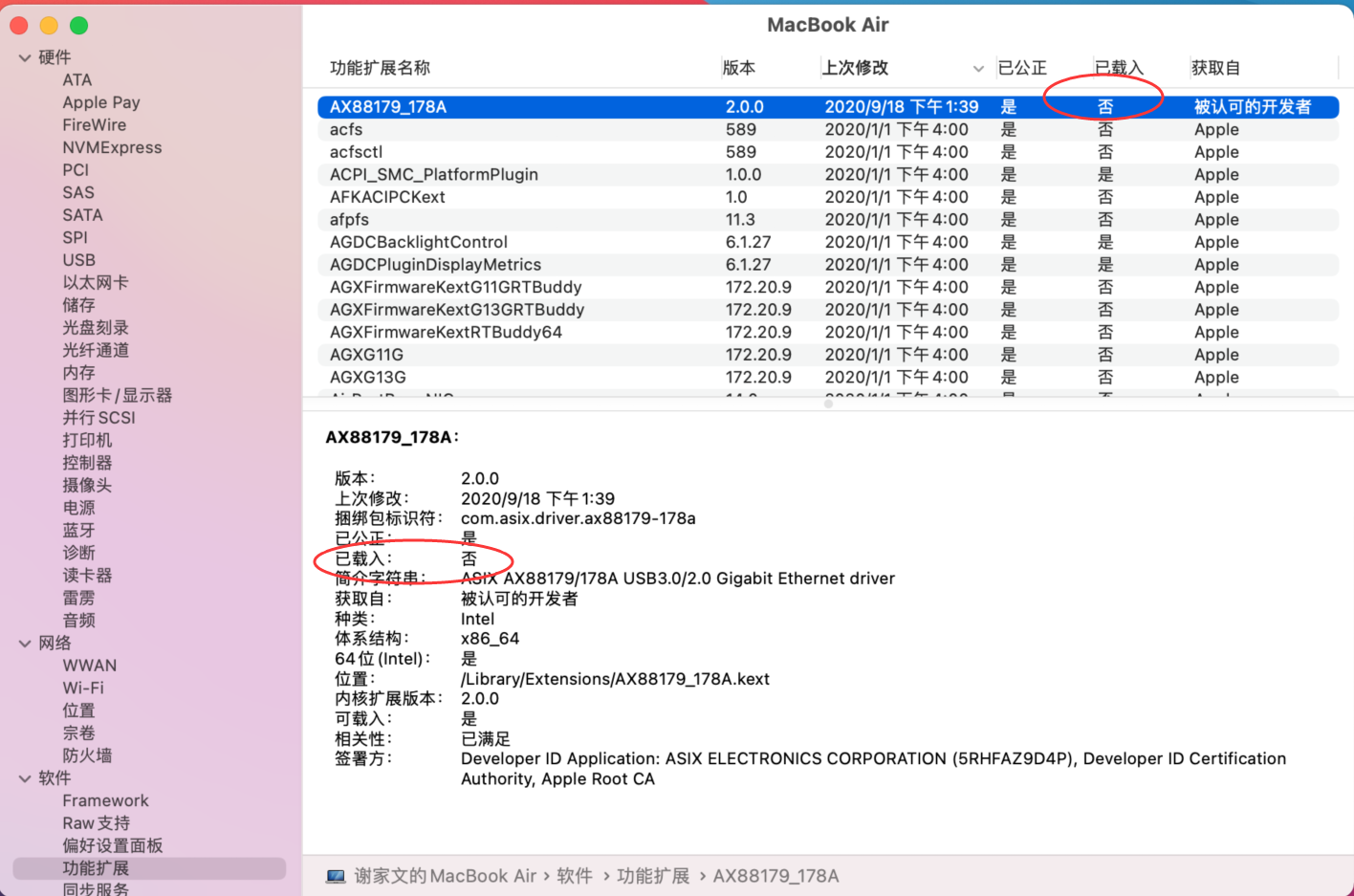
Task: Select 图形卡/显示器 in the sidebar
Action: click(117, 395)
